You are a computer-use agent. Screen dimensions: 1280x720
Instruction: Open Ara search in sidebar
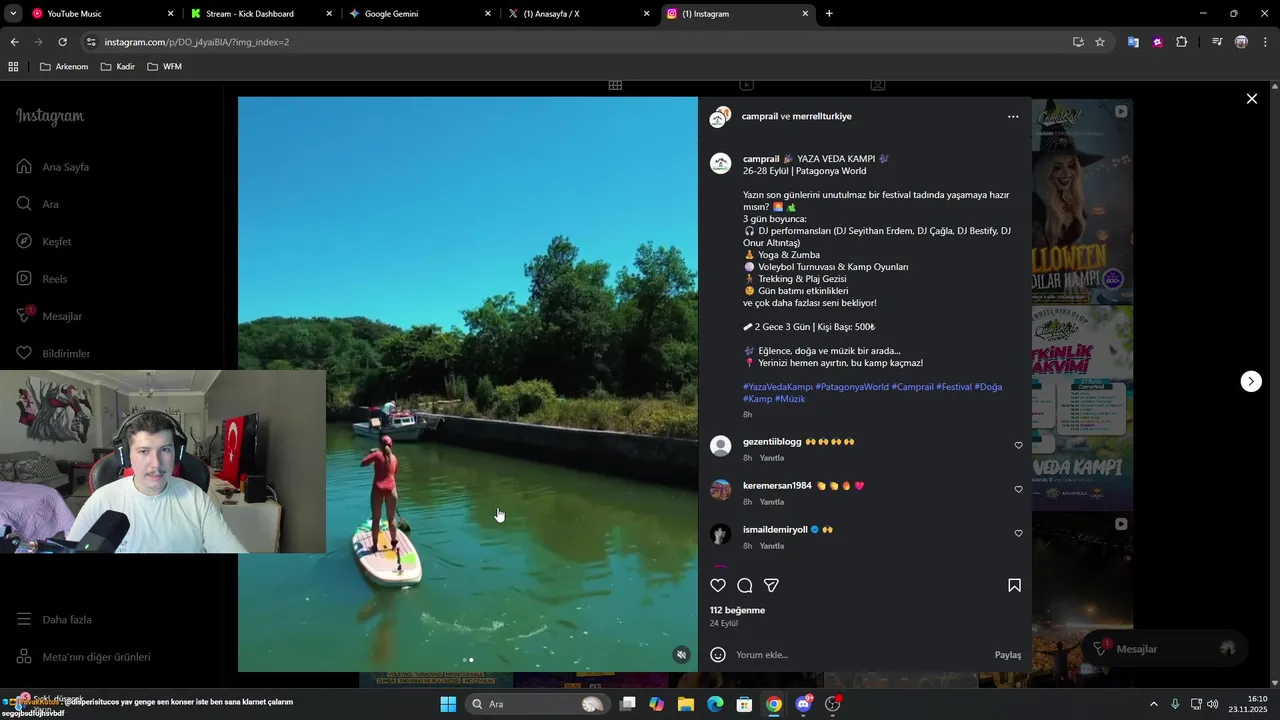37,204
